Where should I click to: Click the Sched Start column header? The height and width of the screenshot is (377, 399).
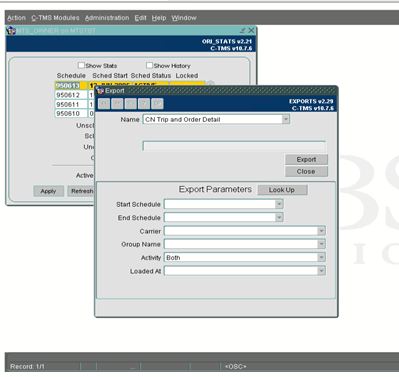click(x=110, y=76)
